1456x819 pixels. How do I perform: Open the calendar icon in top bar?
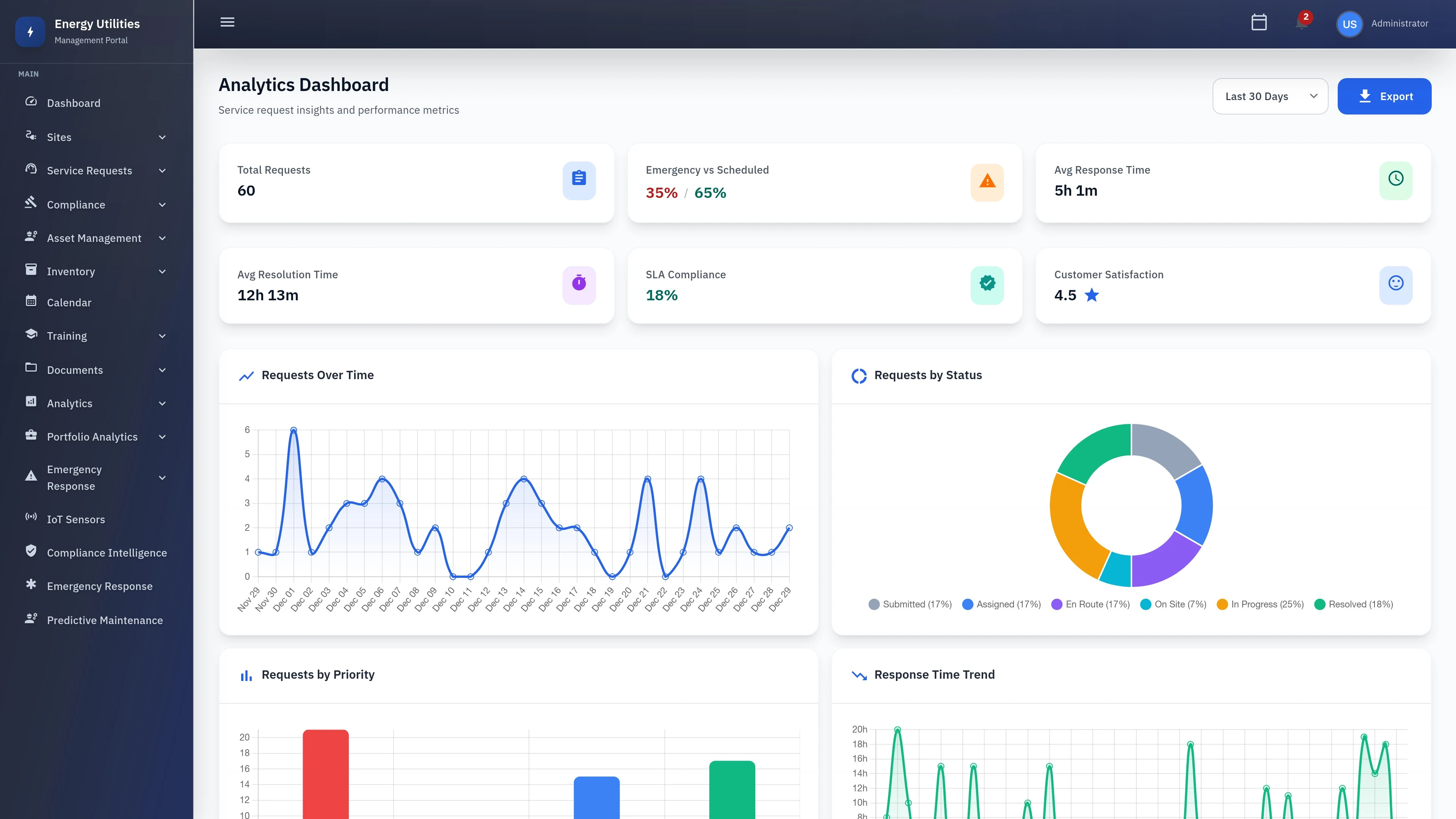click(1259, 23)
